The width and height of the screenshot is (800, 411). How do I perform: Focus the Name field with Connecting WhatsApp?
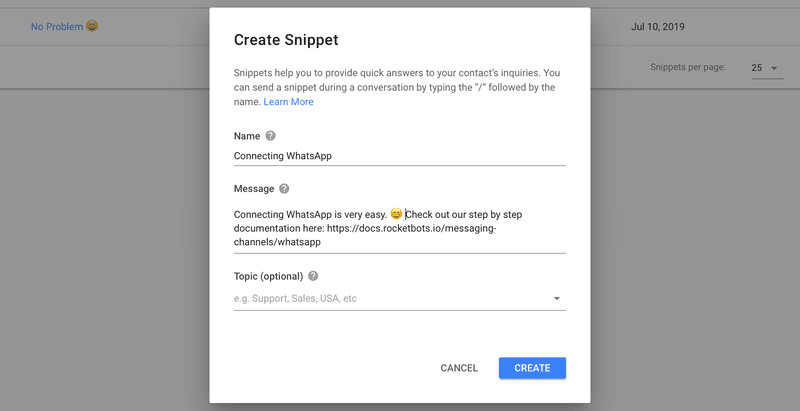point(399,156)
